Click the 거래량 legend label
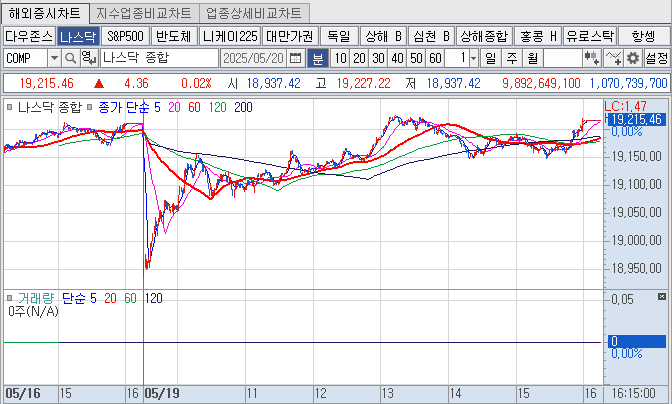The width and height of the screenshot is (672, 404). (x=36, y=298)
